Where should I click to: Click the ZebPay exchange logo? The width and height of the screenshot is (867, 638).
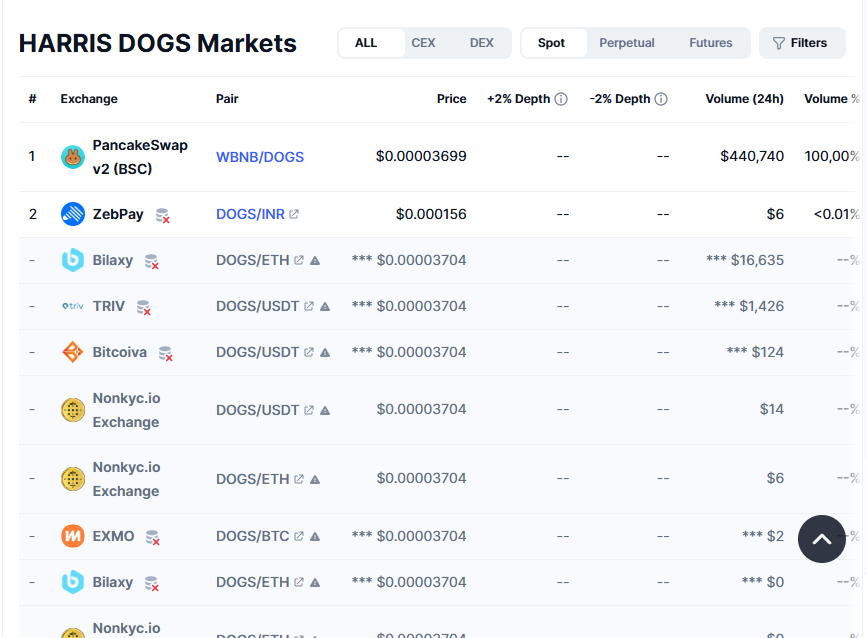point(72,214)
